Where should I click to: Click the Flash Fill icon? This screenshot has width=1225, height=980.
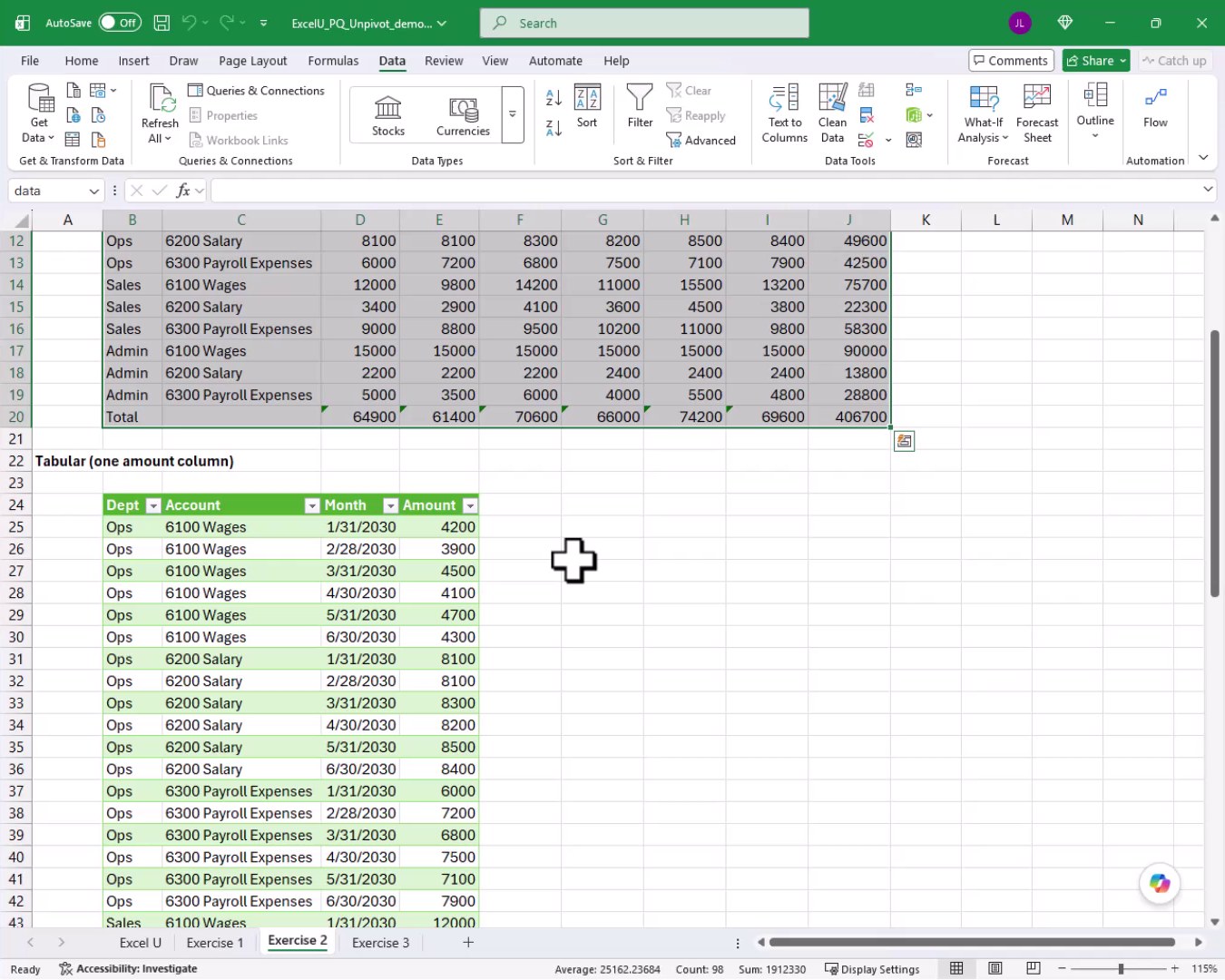pos(867,91)
